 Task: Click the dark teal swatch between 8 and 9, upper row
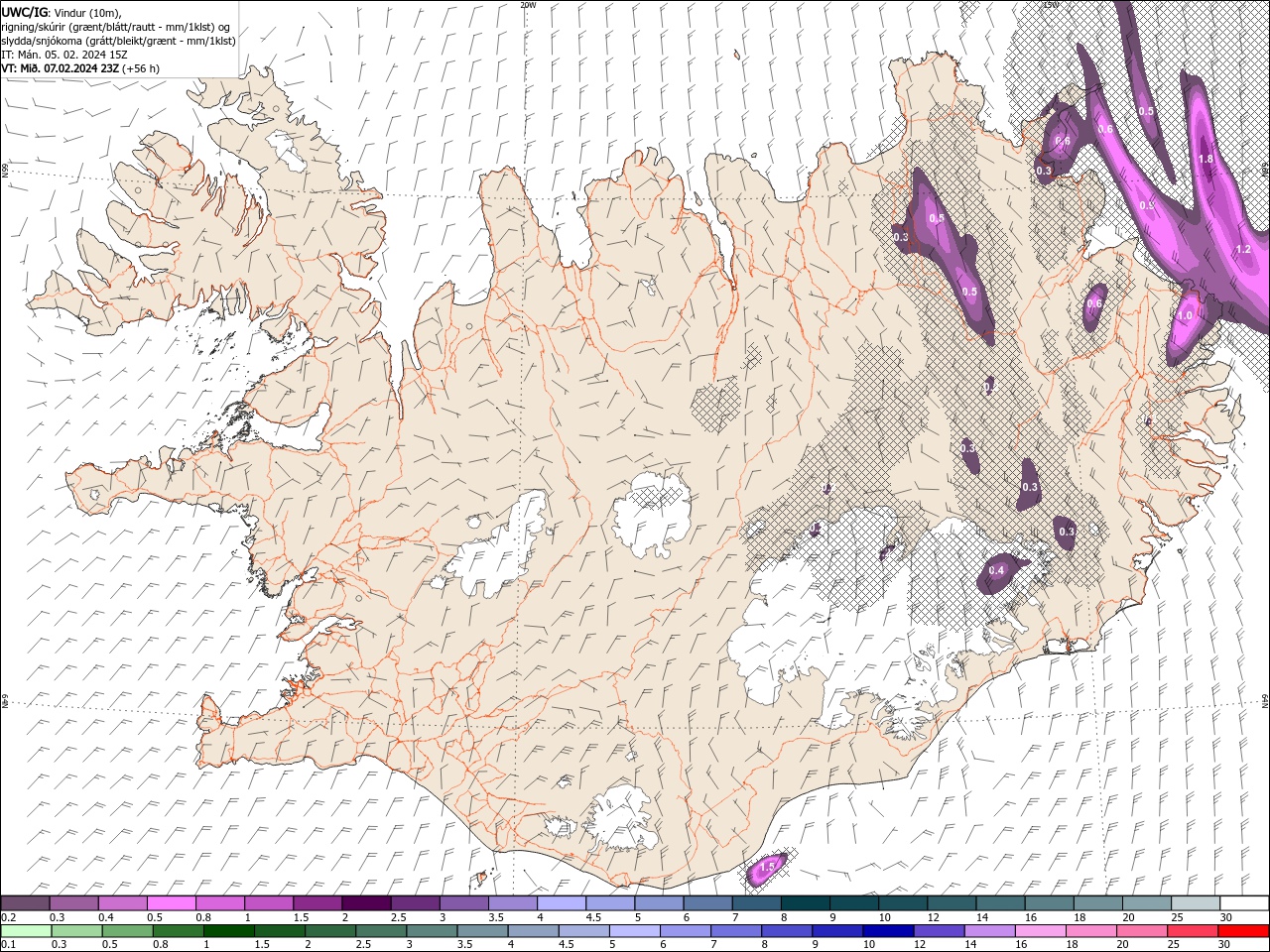[x=804, y=903]
